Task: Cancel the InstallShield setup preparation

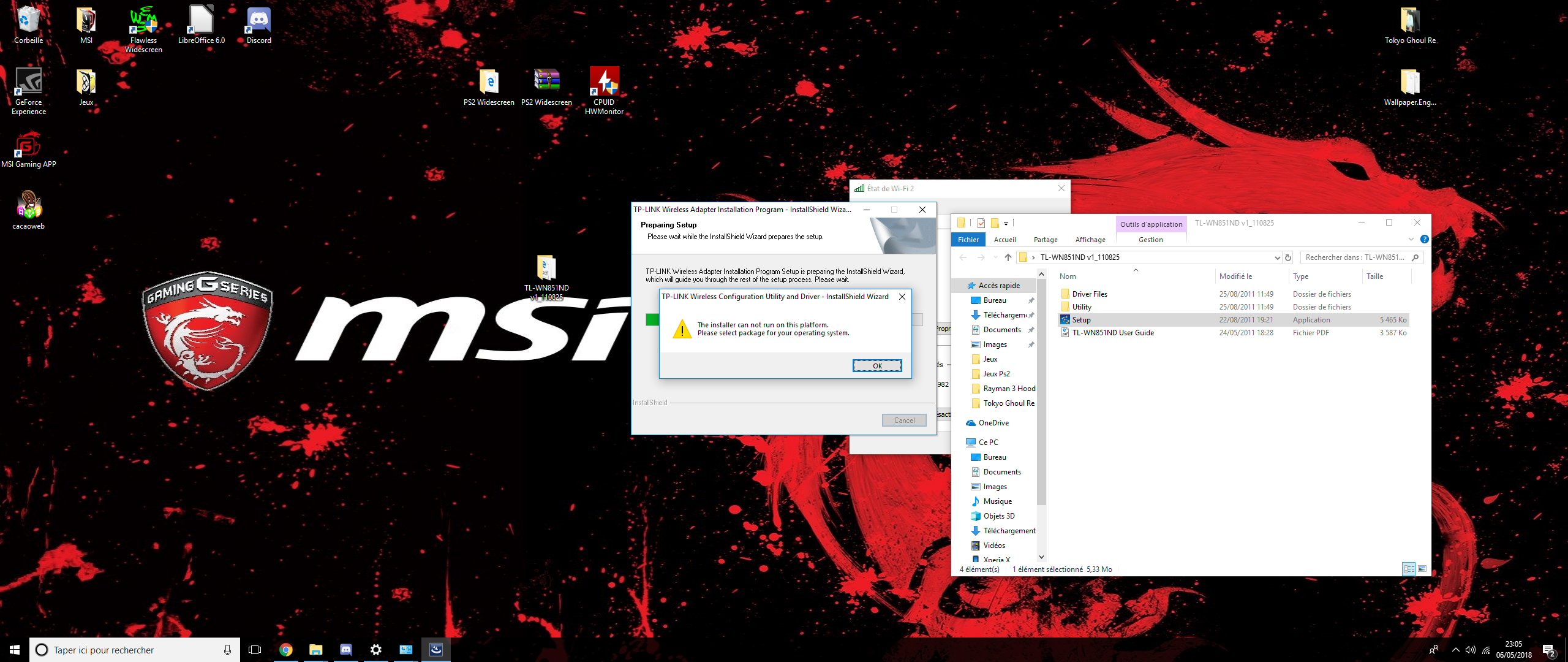Action: (x=904, y=420)
